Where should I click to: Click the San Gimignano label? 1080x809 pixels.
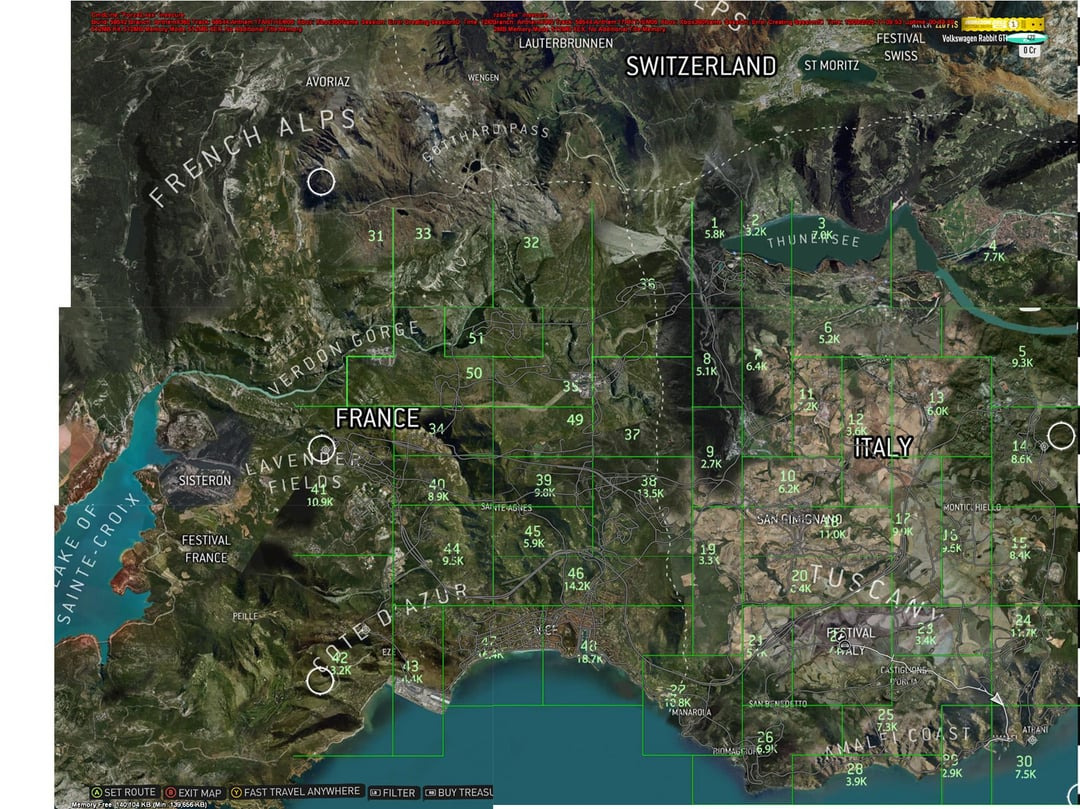tap(799, 519)
